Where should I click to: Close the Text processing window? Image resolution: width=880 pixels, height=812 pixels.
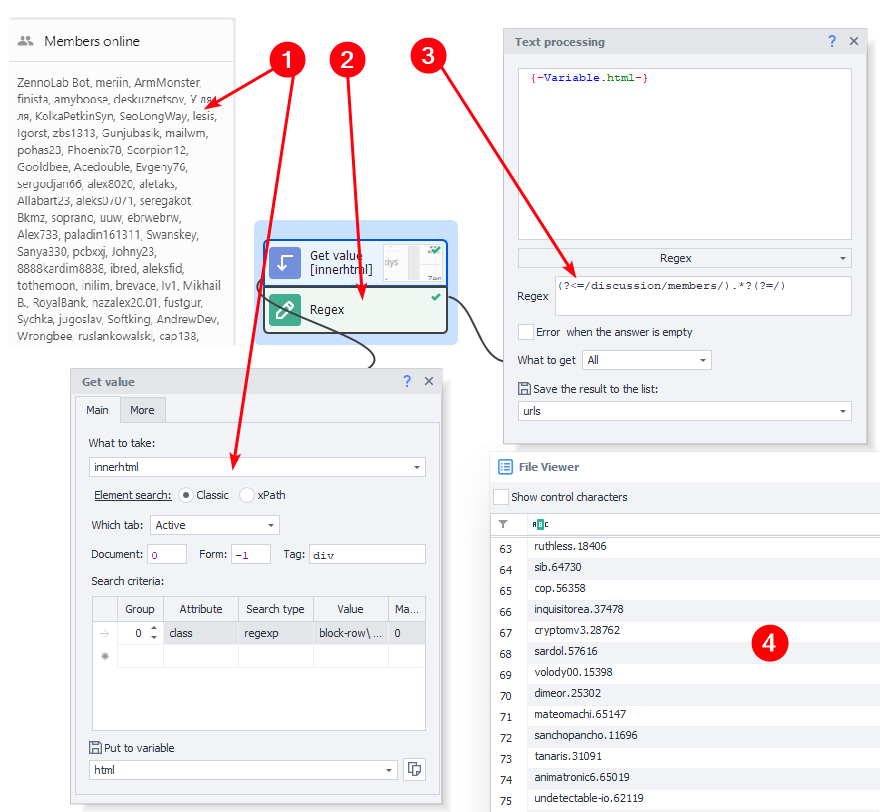click(854, 42)
